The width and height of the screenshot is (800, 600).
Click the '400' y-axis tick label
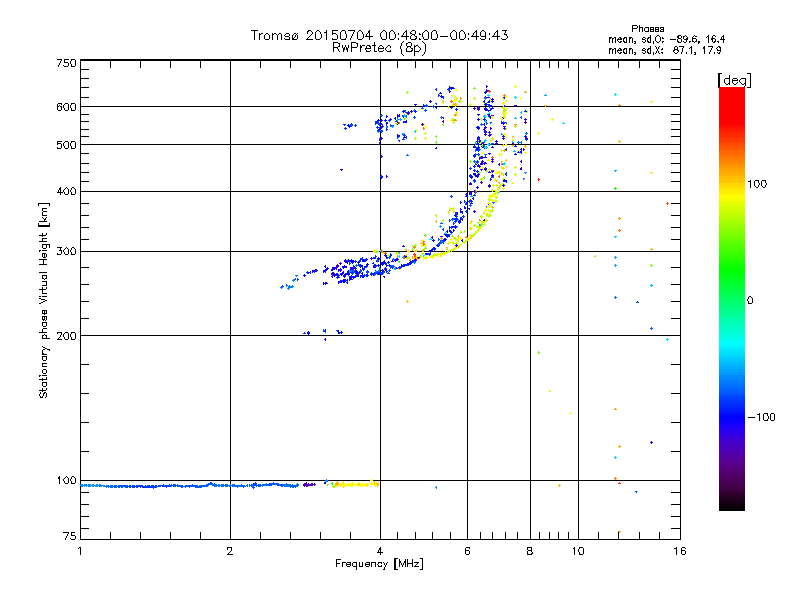pyautogui.click(x=66, y=191)
